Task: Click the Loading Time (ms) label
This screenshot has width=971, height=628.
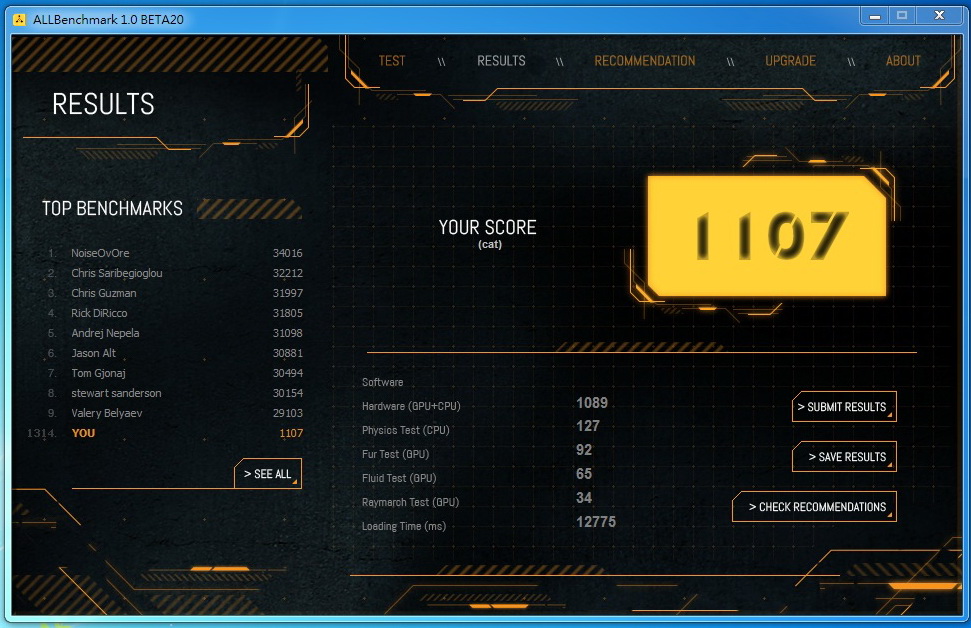Action: [x=404, y=526]
